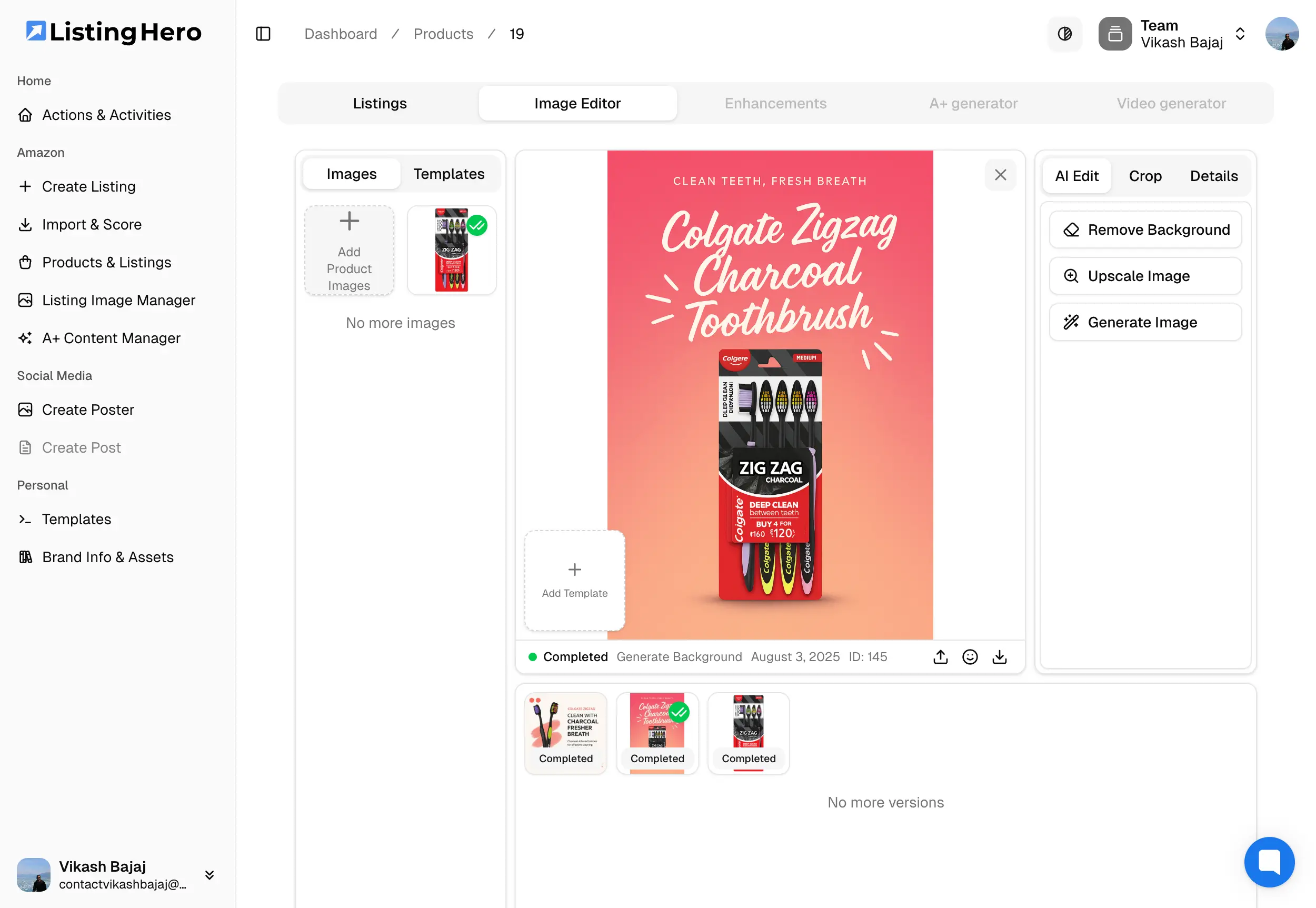Close the image preview with X

coord(1000,175)
